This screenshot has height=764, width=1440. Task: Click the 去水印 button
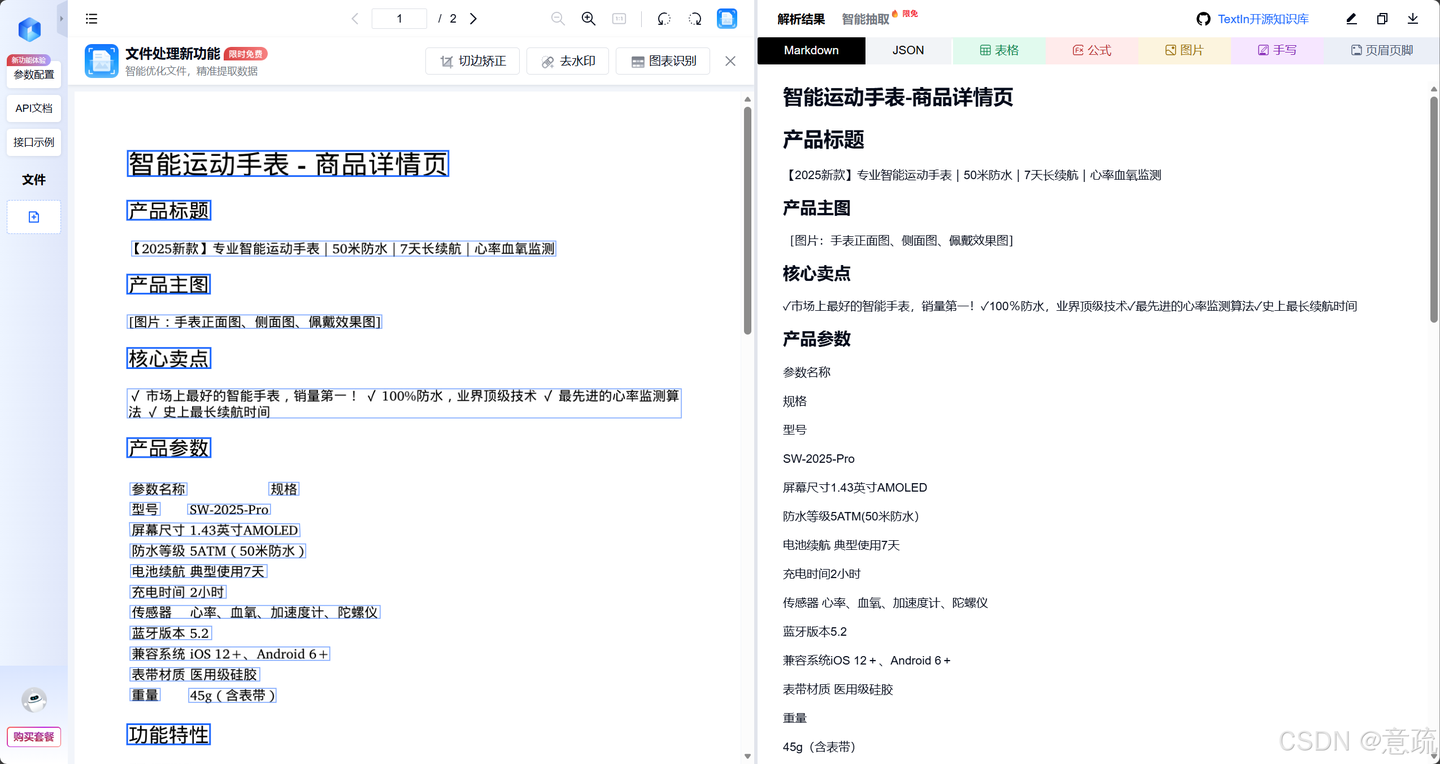tap(568, 61)
